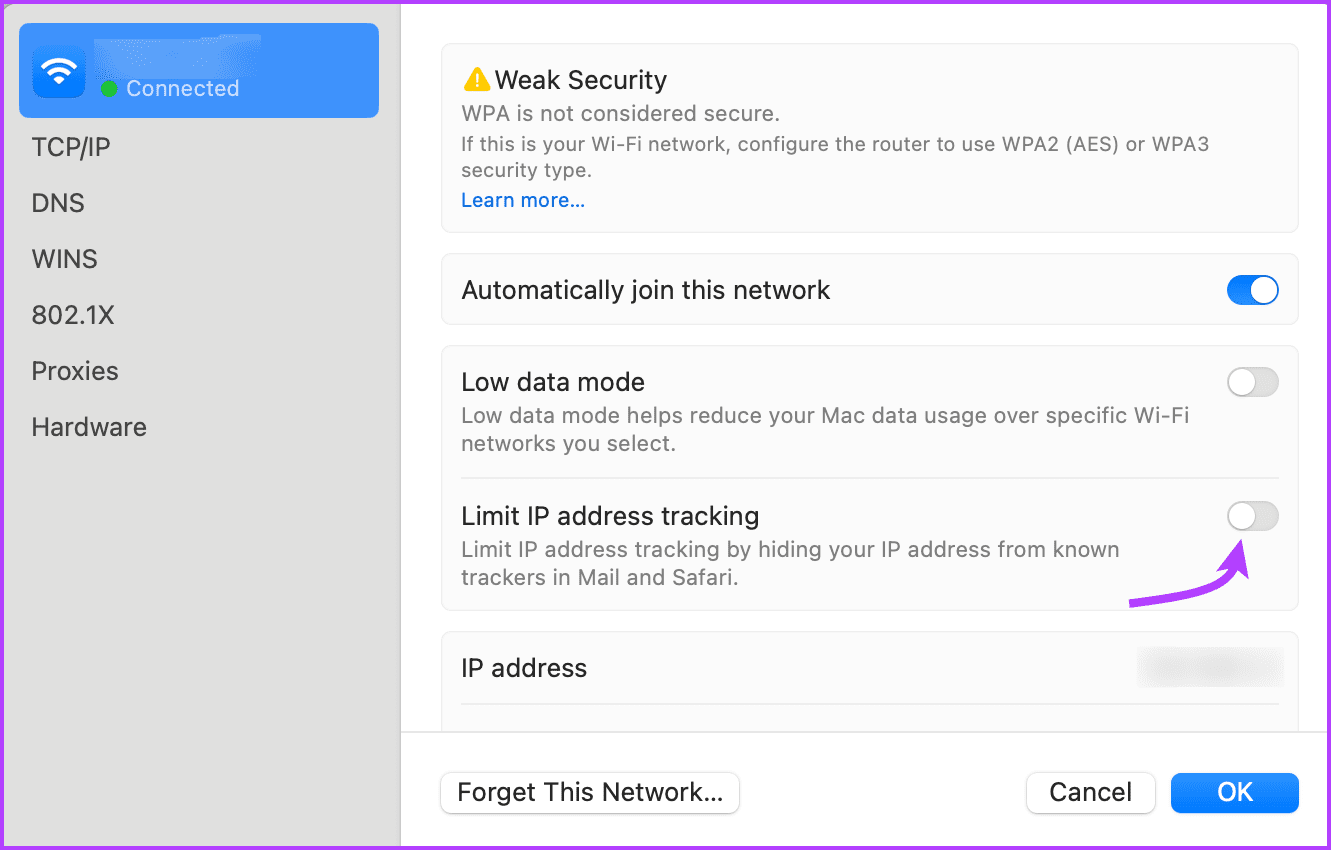Enable Low data mode
This screenshot has width=1331, height=850.
1252,382
